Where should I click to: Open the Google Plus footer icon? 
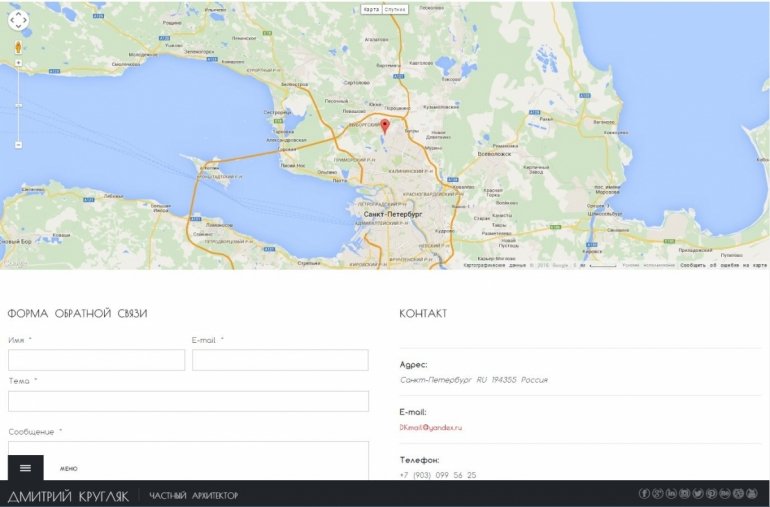click(x=658, y=494)
